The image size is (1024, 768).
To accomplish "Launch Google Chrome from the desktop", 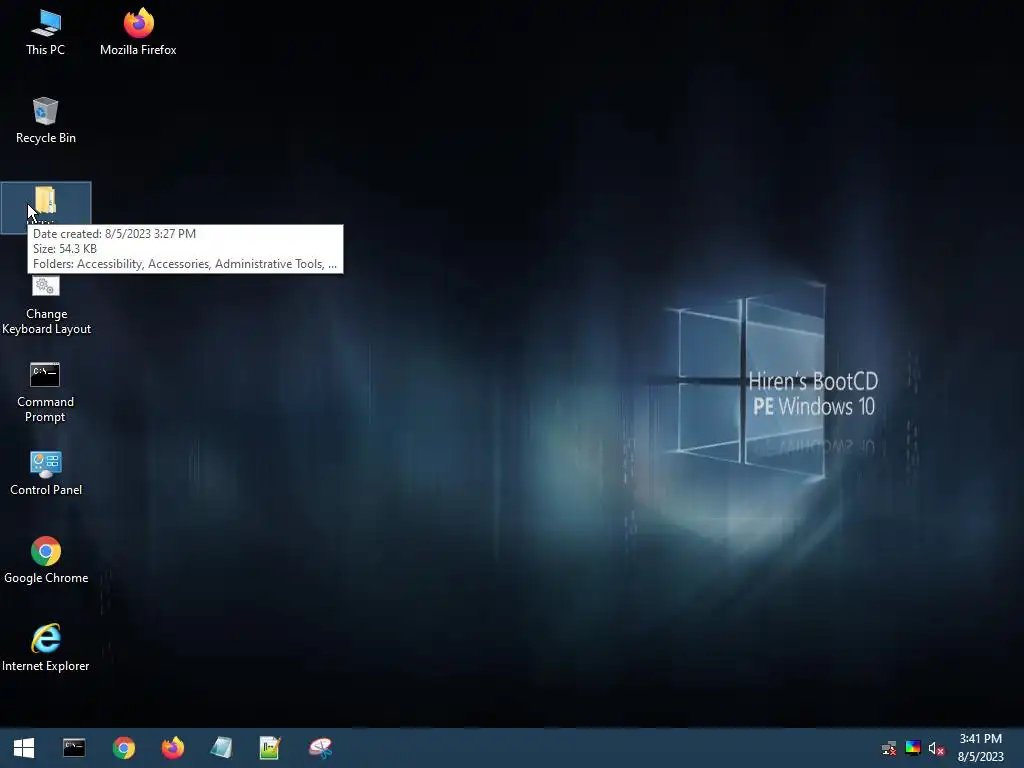I will point(46,561).
